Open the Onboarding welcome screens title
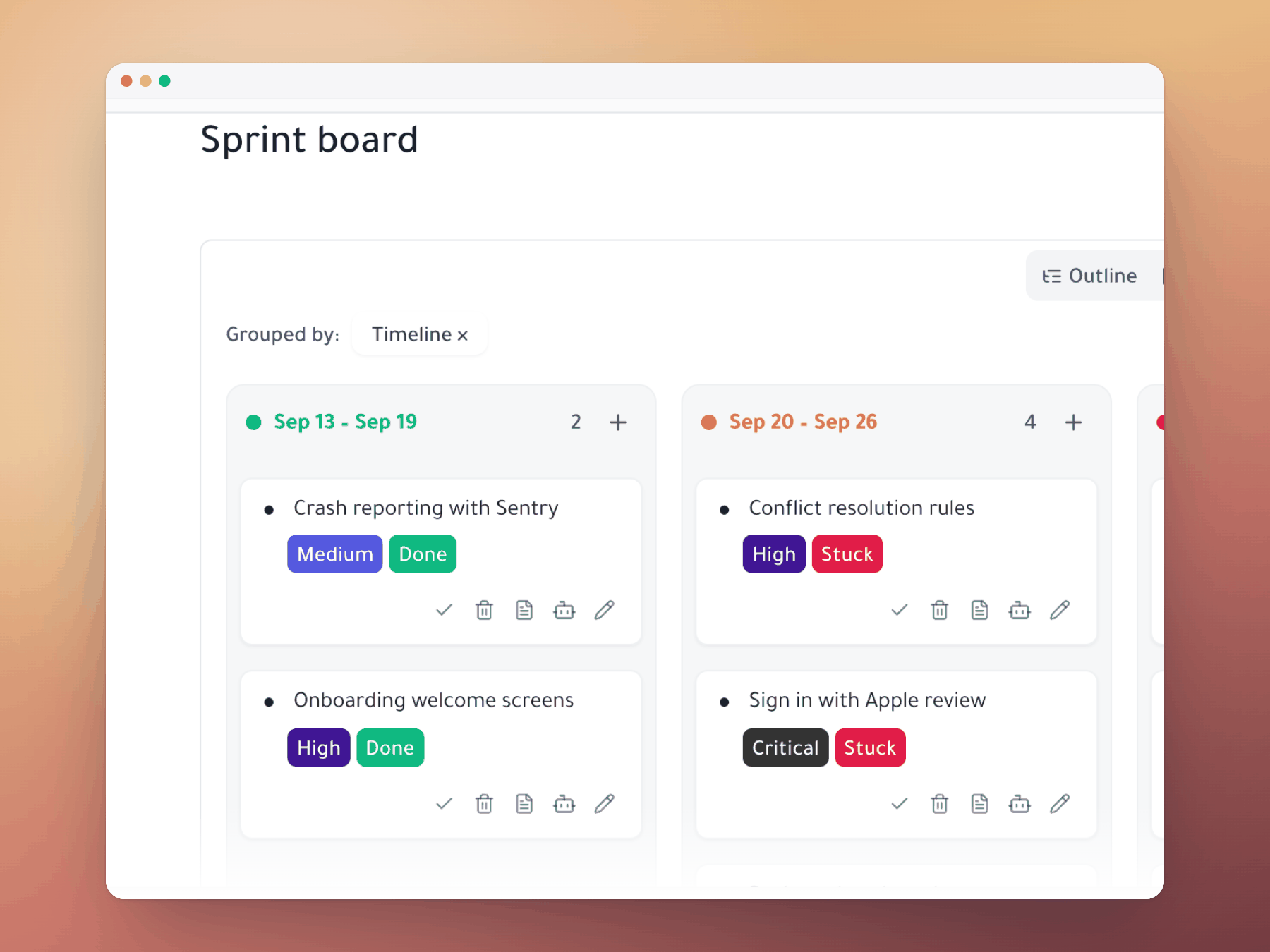The image size is (1270, 952). [434, 700]
